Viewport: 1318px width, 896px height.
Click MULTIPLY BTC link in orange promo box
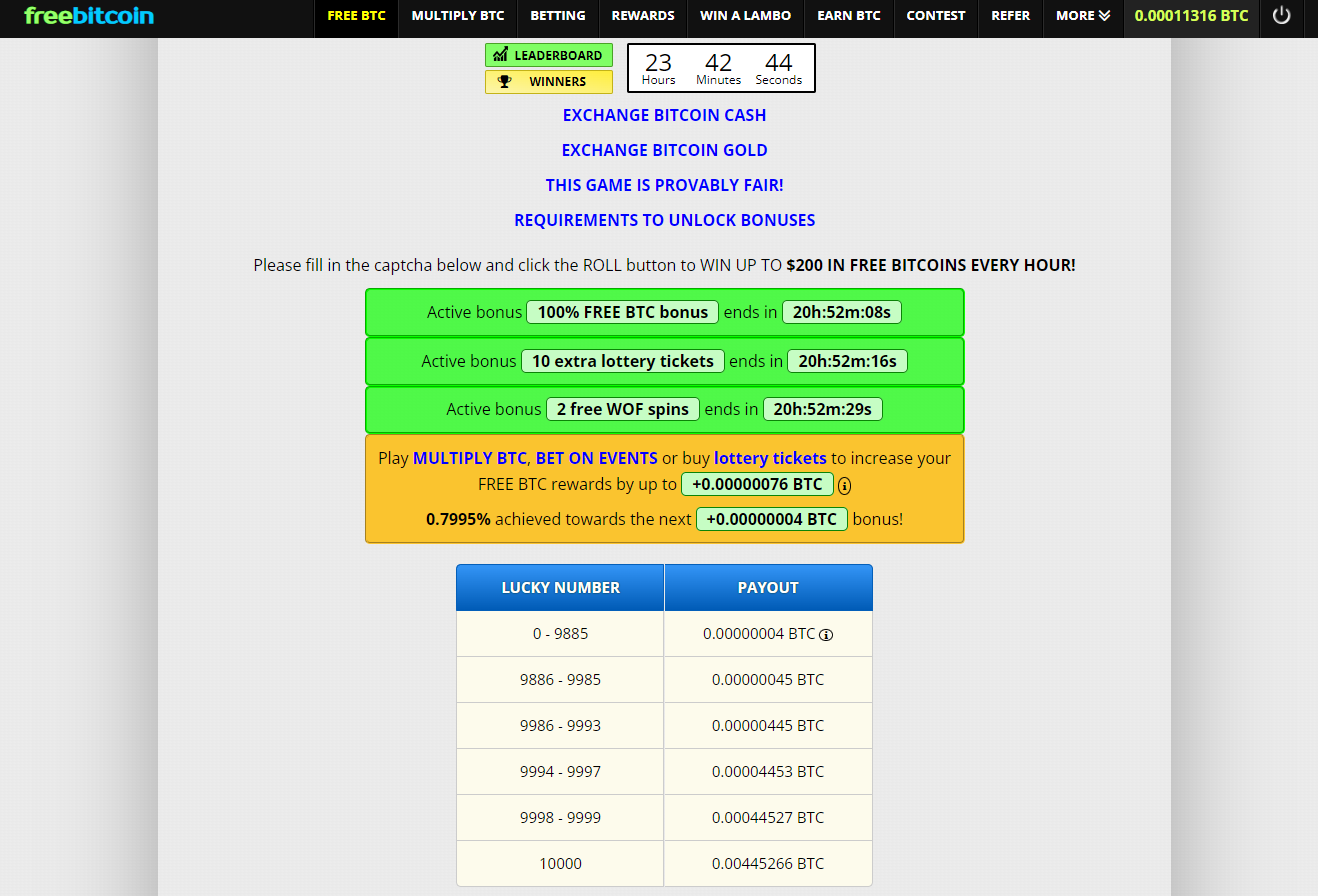[470, 458]
